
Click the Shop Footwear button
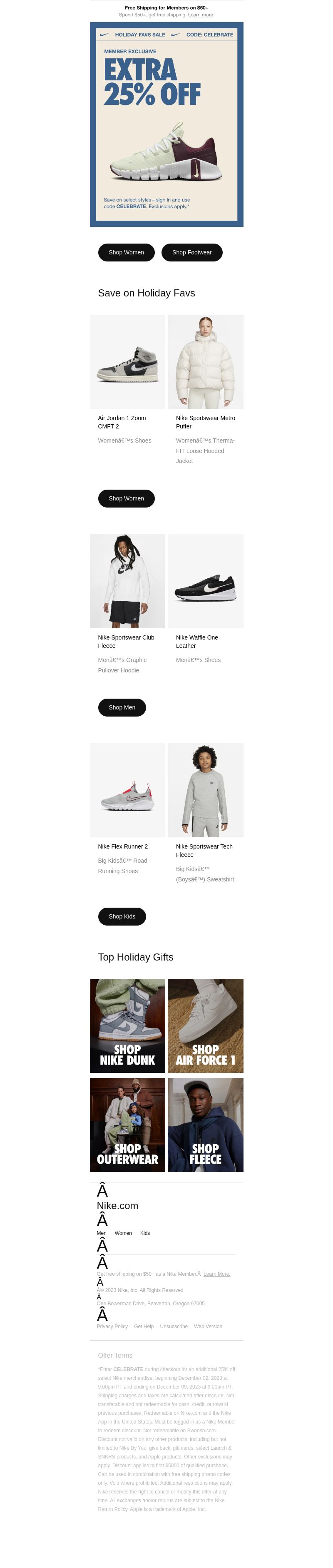click(192, 253)
